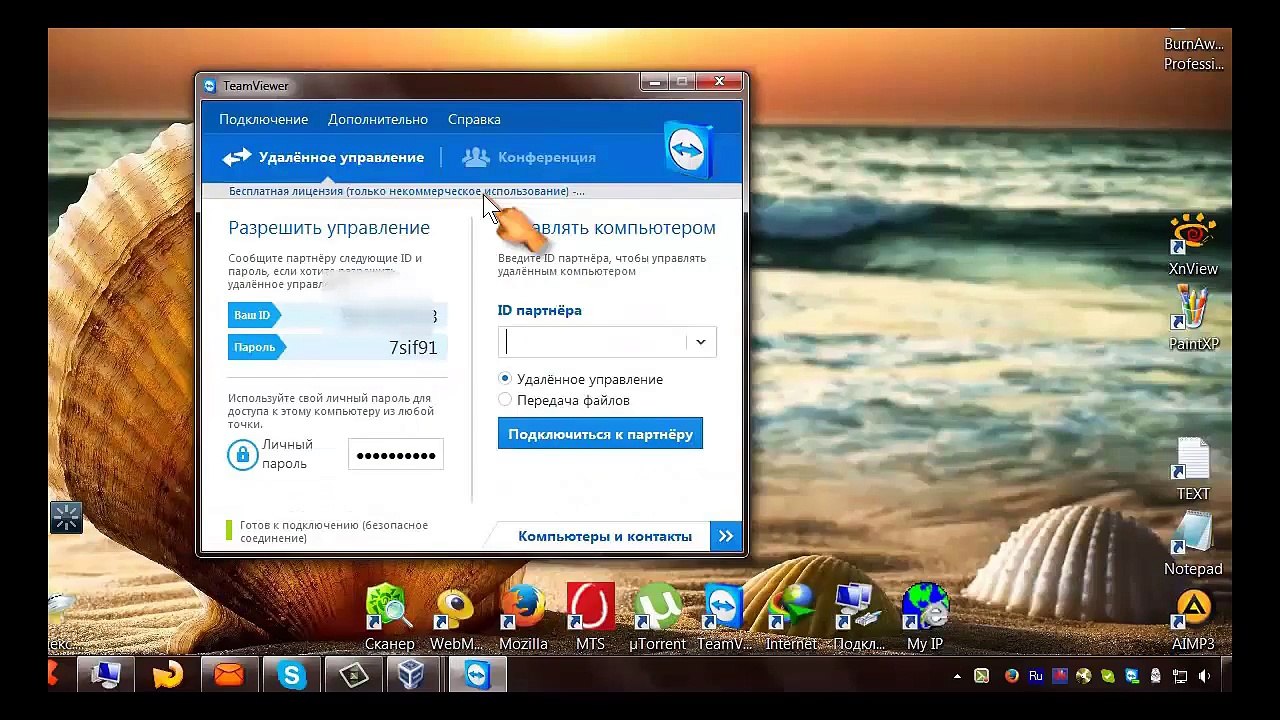Image resolution: width=1280 pixels, height=720 pixels.
Task: Open the network connection tray icon
Action: [1180, 677]
